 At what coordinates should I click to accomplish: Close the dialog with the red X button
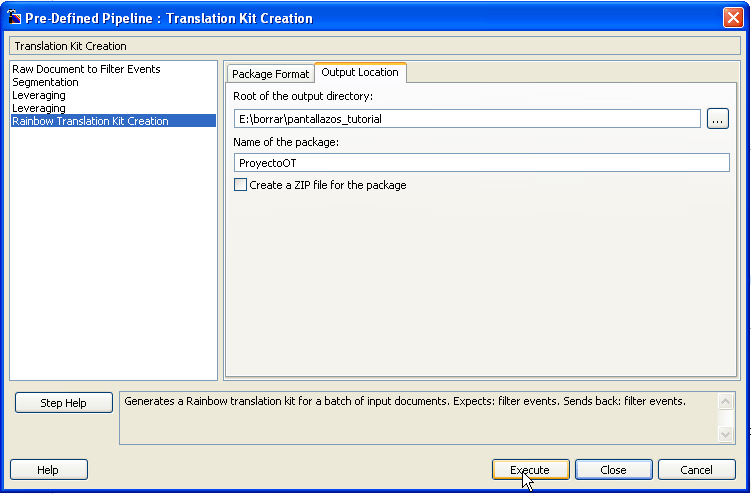pos(732,18)
